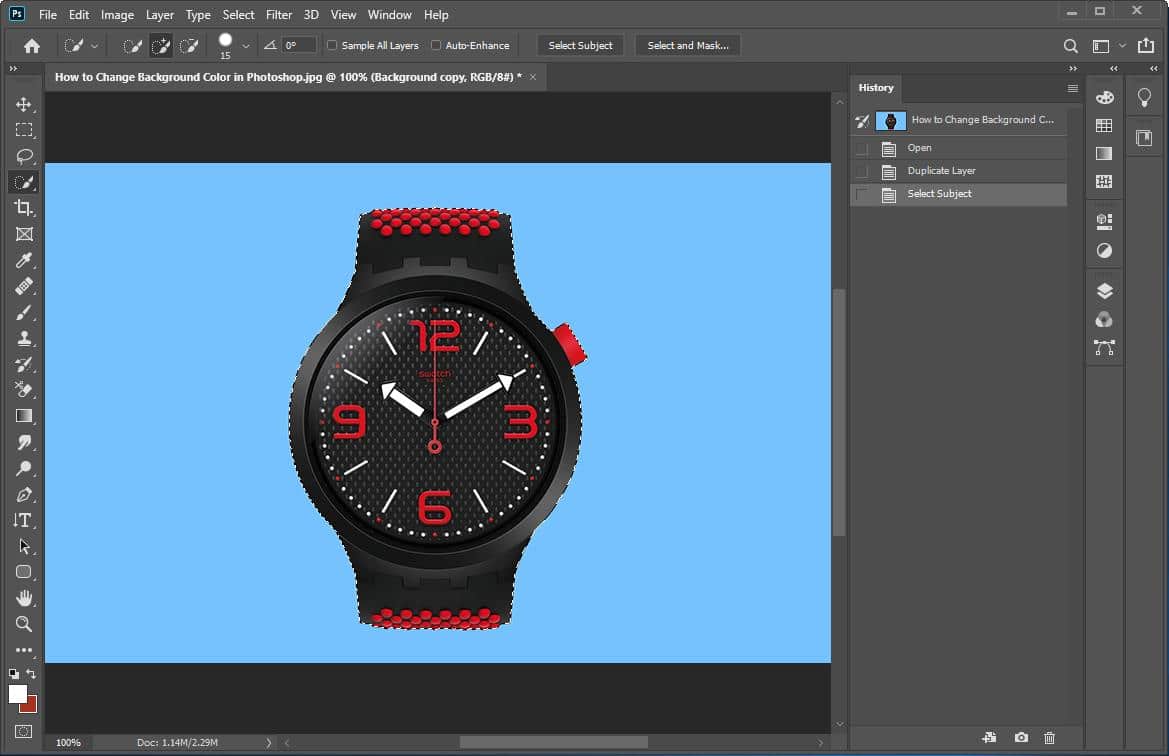Activate the Zoom tool

(24, 624)
